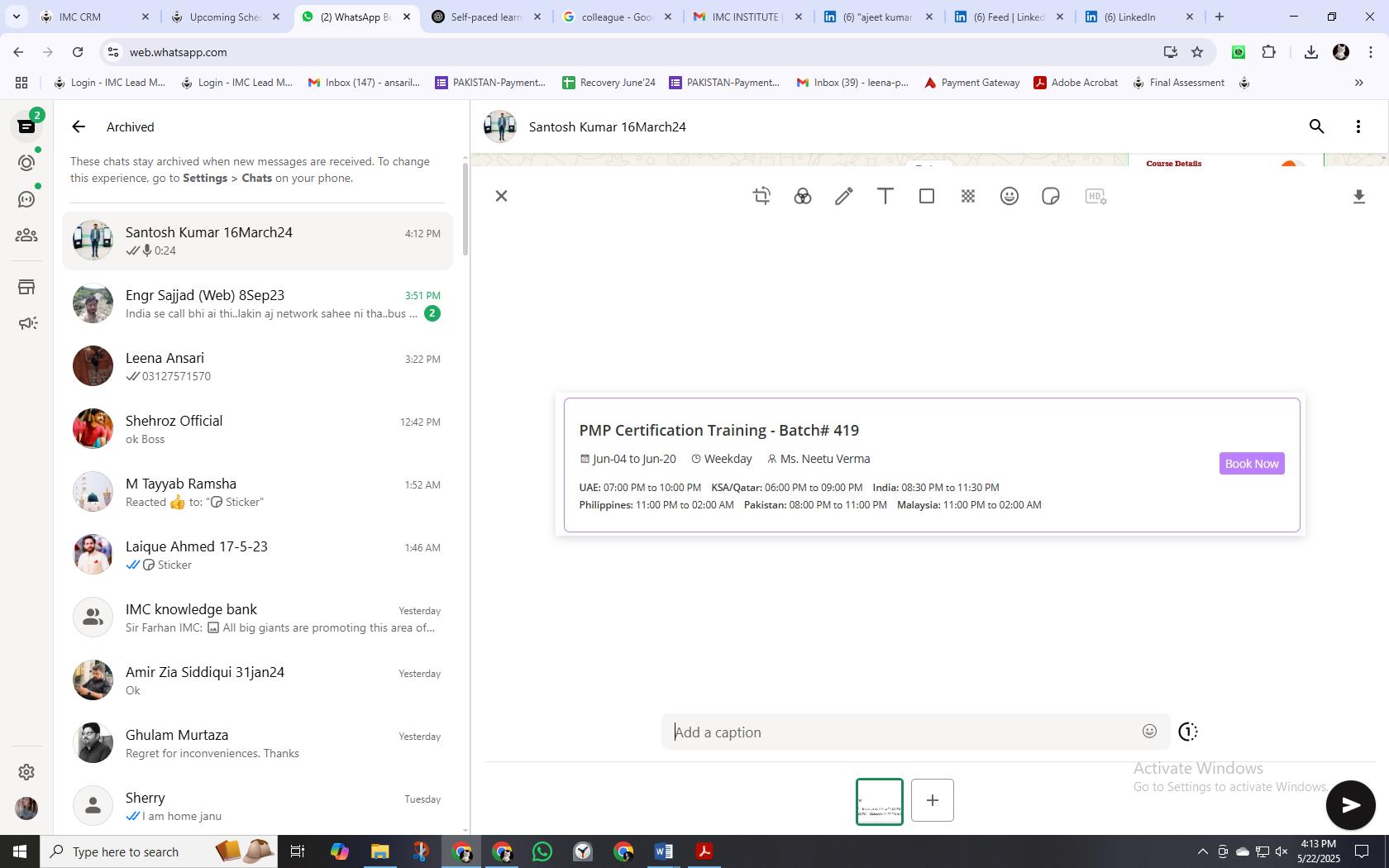Open Windows Start menu
This screenshot has height=868, width=1389.
coord(20,851)
